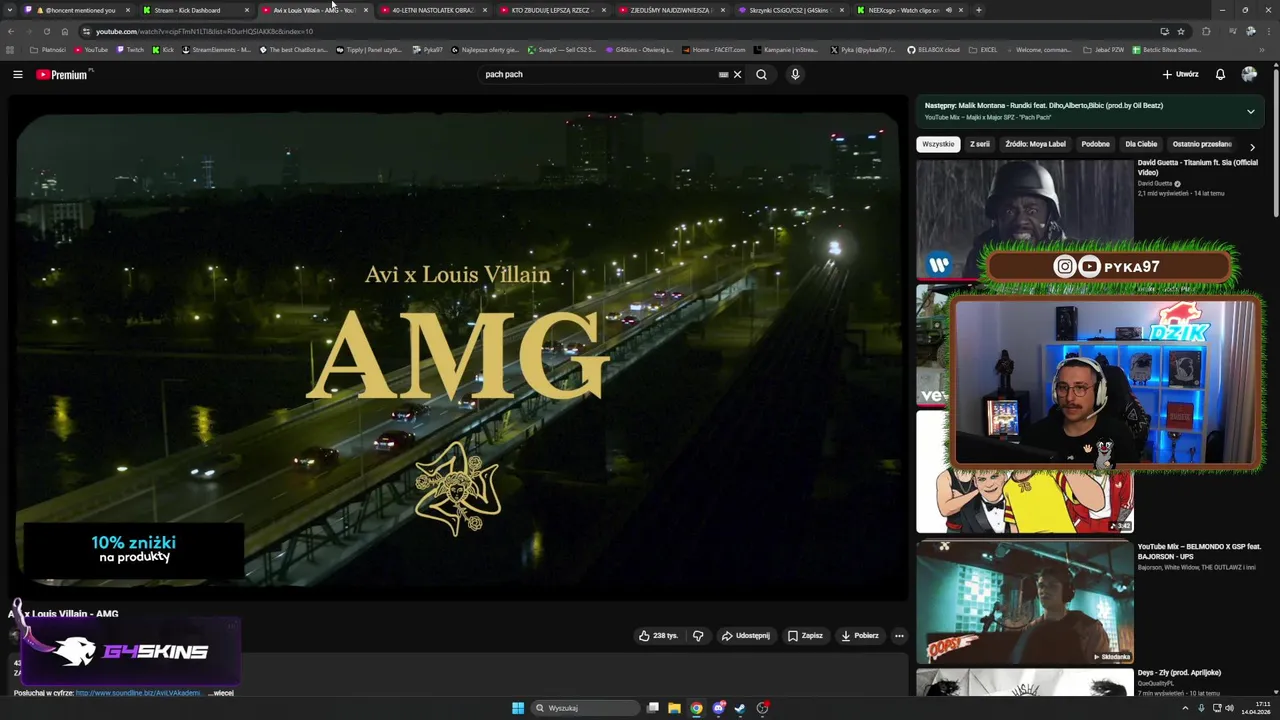Click the AMG video player

click(x=458, y=348)
